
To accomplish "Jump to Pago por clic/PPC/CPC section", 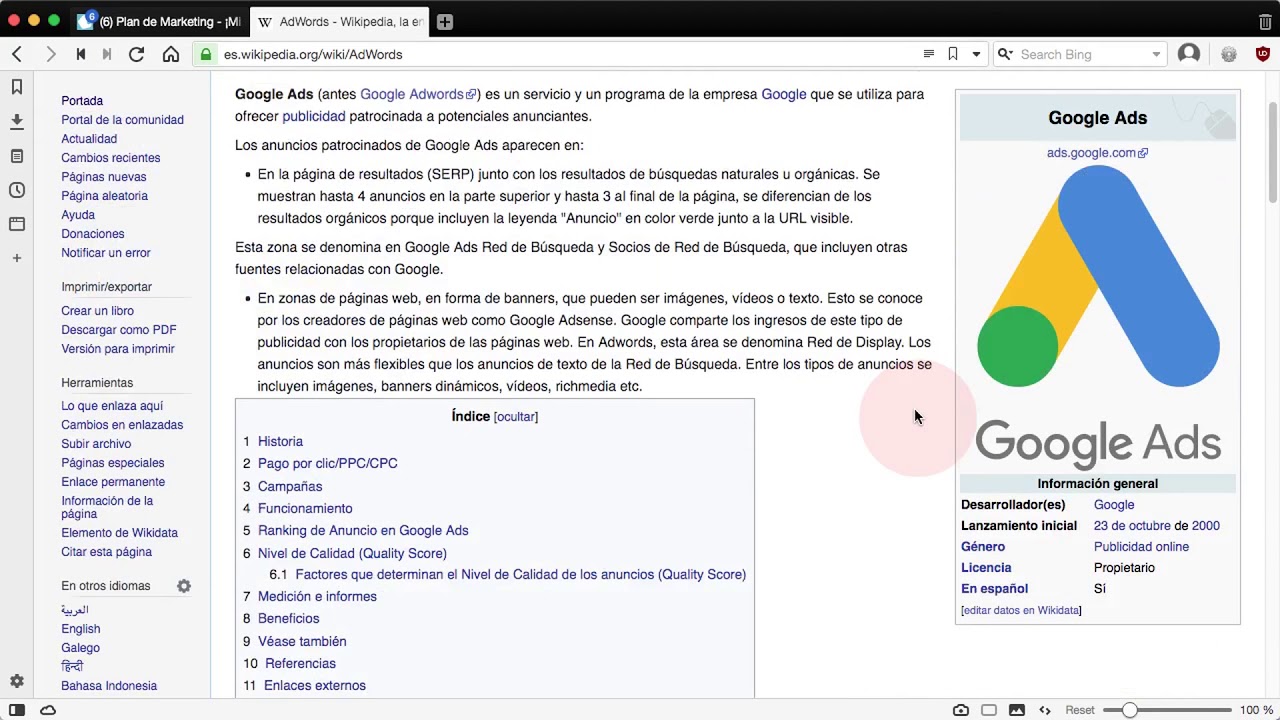I will [327, 463].
